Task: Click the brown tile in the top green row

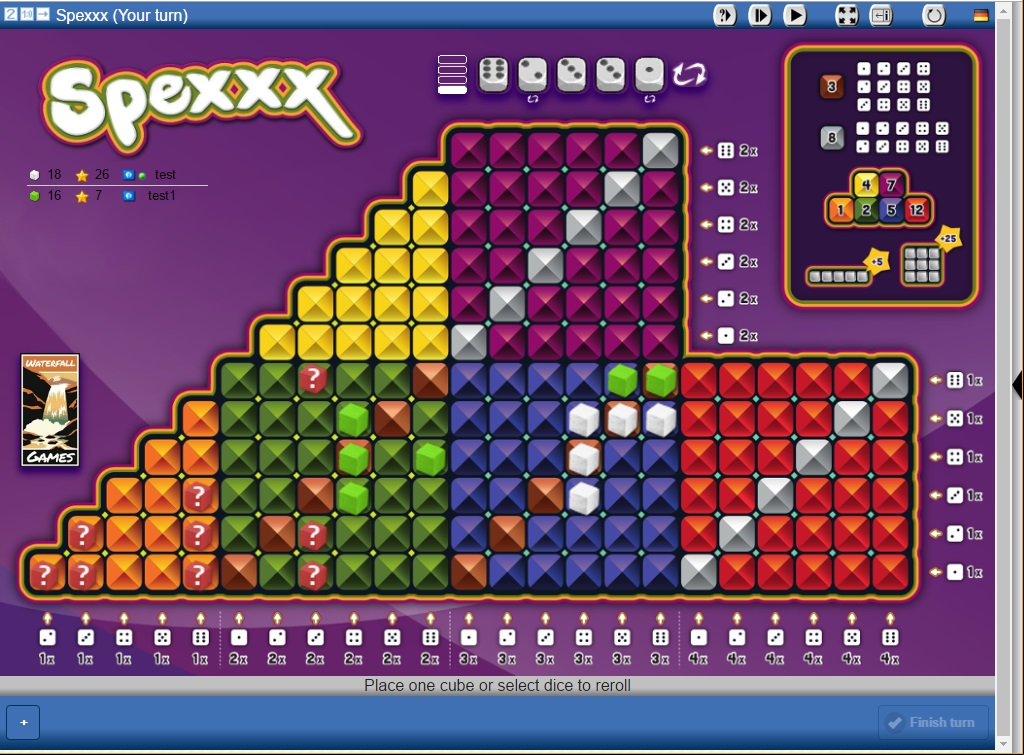Action: tap(430, 380)
